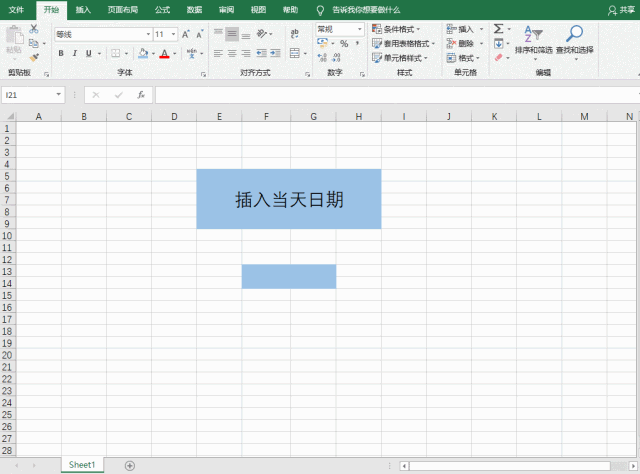Switch to the 插入 Insert tab
640x474 pixels.
83,10
